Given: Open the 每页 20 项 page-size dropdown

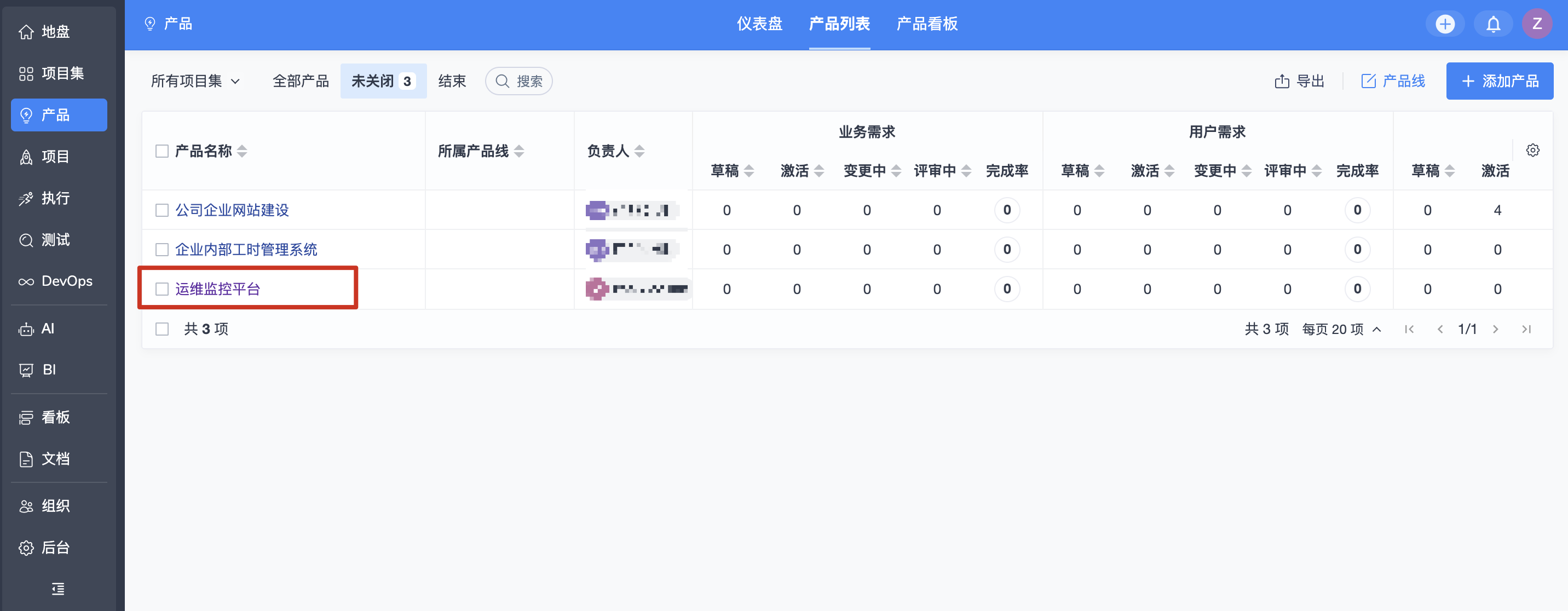Looking at the screenshot, I should pyautogui.click(x=1341, y=329).
